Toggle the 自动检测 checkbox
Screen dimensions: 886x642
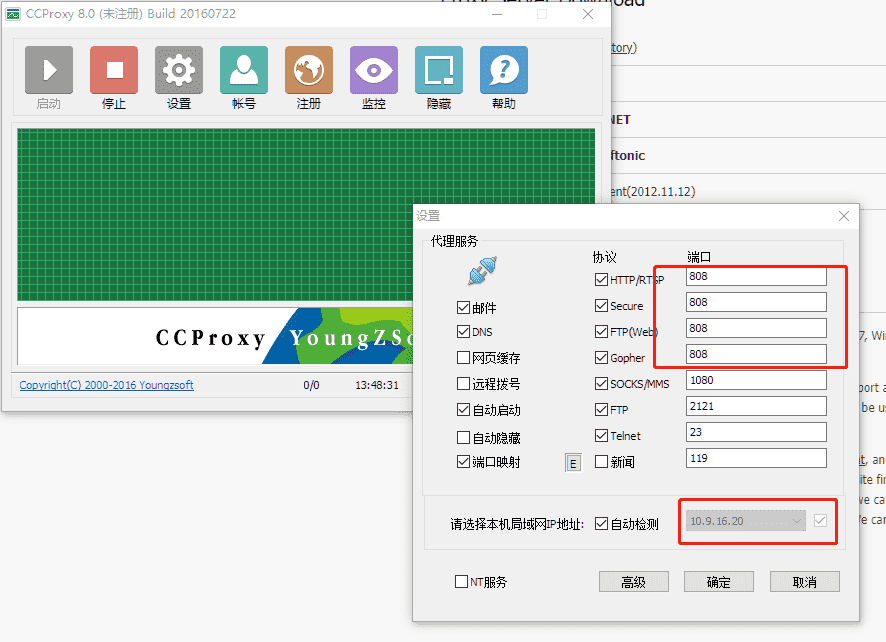[602, 524]
